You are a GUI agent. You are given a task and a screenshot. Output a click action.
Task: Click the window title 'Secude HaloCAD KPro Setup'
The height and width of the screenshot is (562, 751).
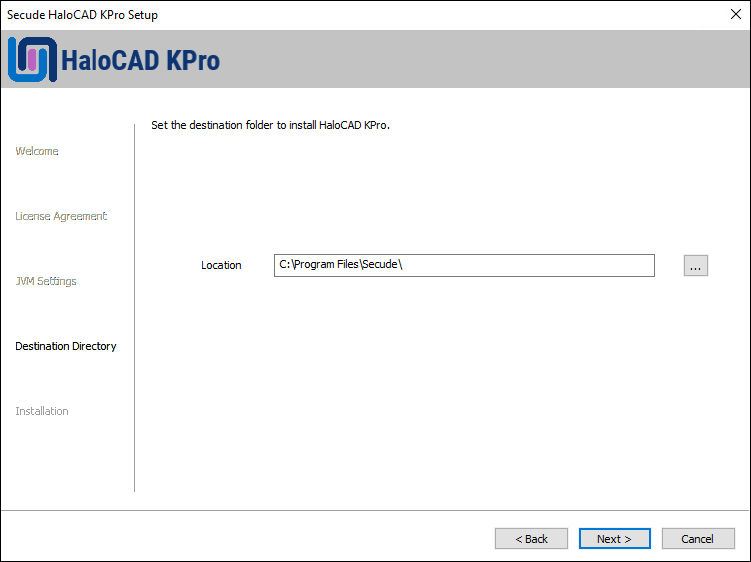[82, 15]
